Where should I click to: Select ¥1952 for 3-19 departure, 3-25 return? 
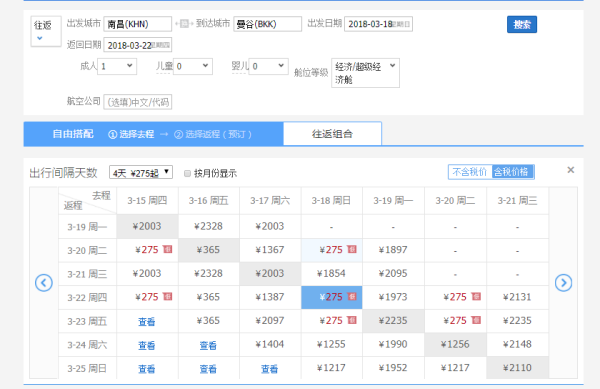(393, 368)
